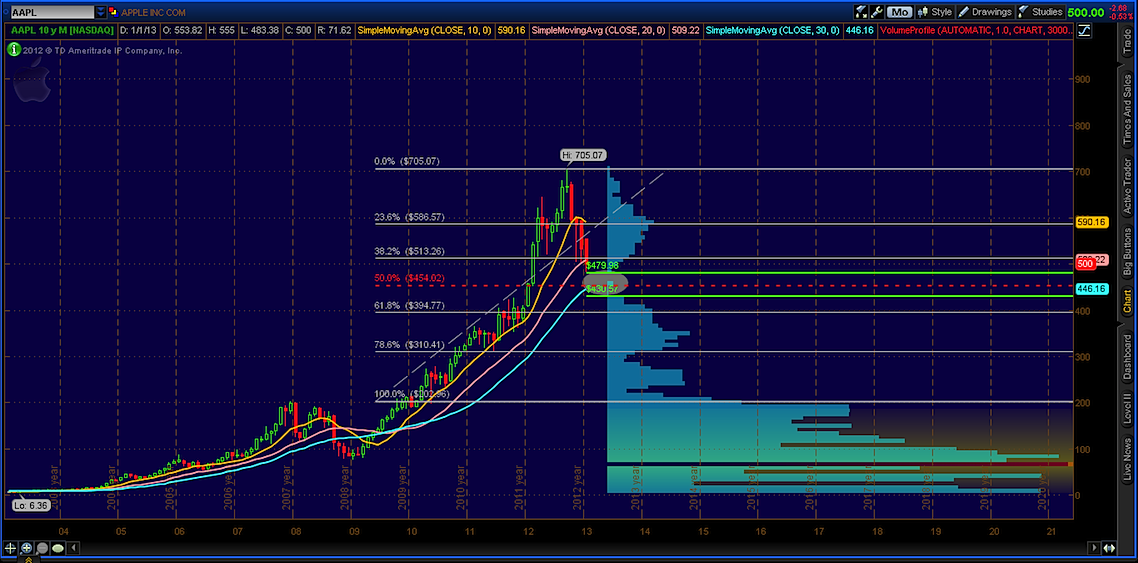
Task: Open the Level II side tab
Action: click(1127, 411)
